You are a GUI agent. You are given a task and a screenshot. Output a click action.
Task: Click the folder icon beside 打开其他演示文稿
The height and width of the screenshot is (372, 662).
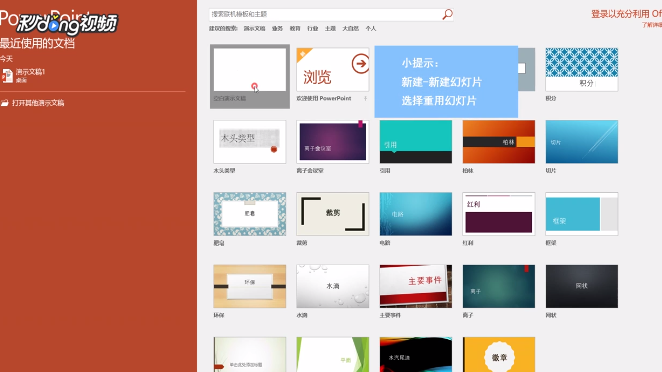coord(5,103)
